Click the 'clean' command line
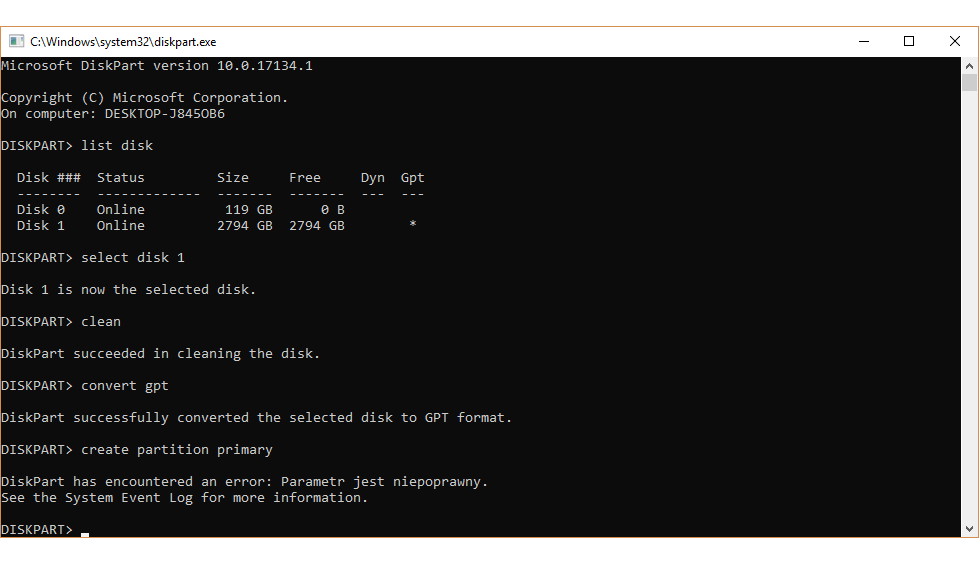The width and height of the screenshot is (979, 564). click(x=61, y=322)
